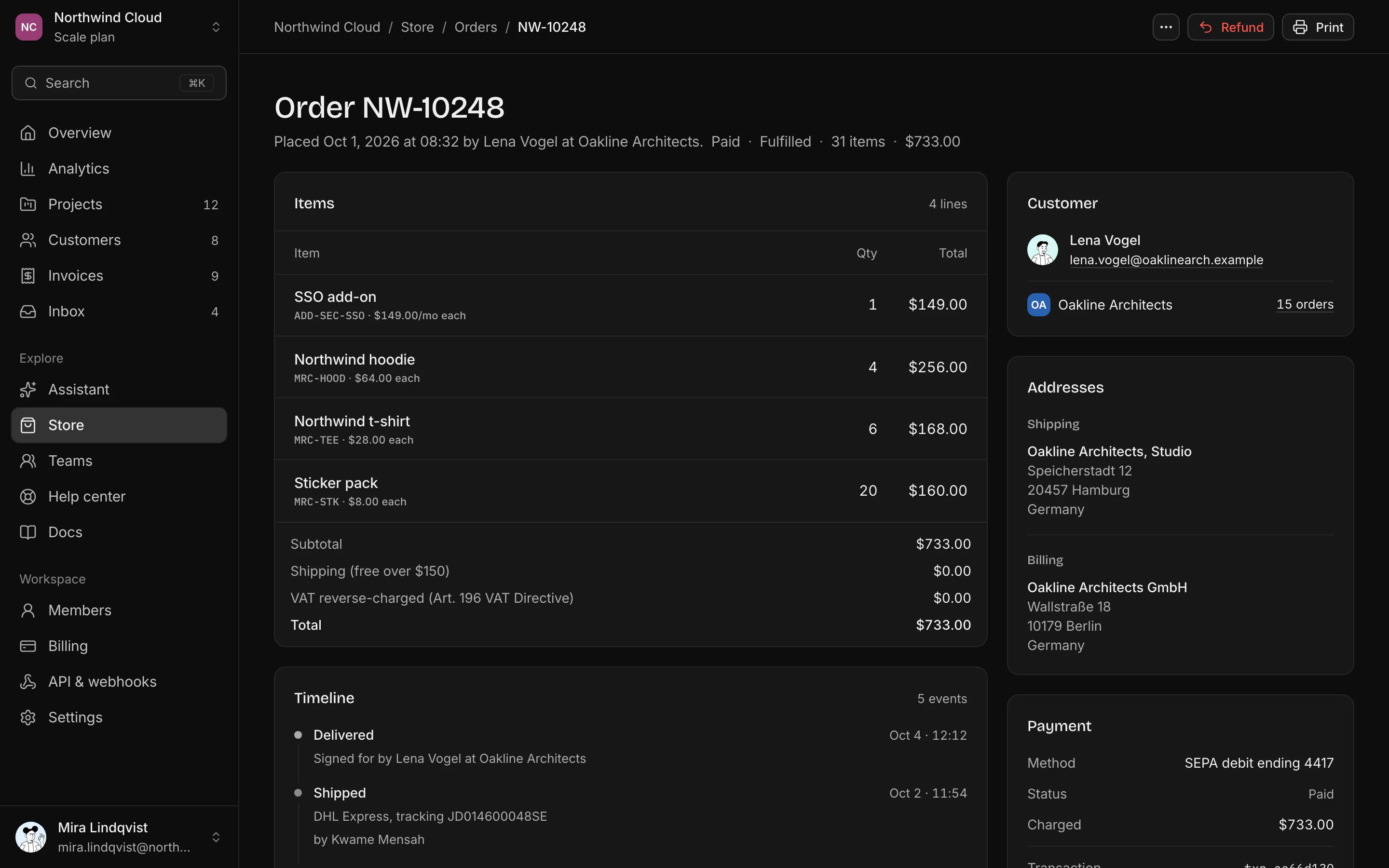Open the Docs book icon
This screenshot has width=1389, height=868.
pos(27,532)
